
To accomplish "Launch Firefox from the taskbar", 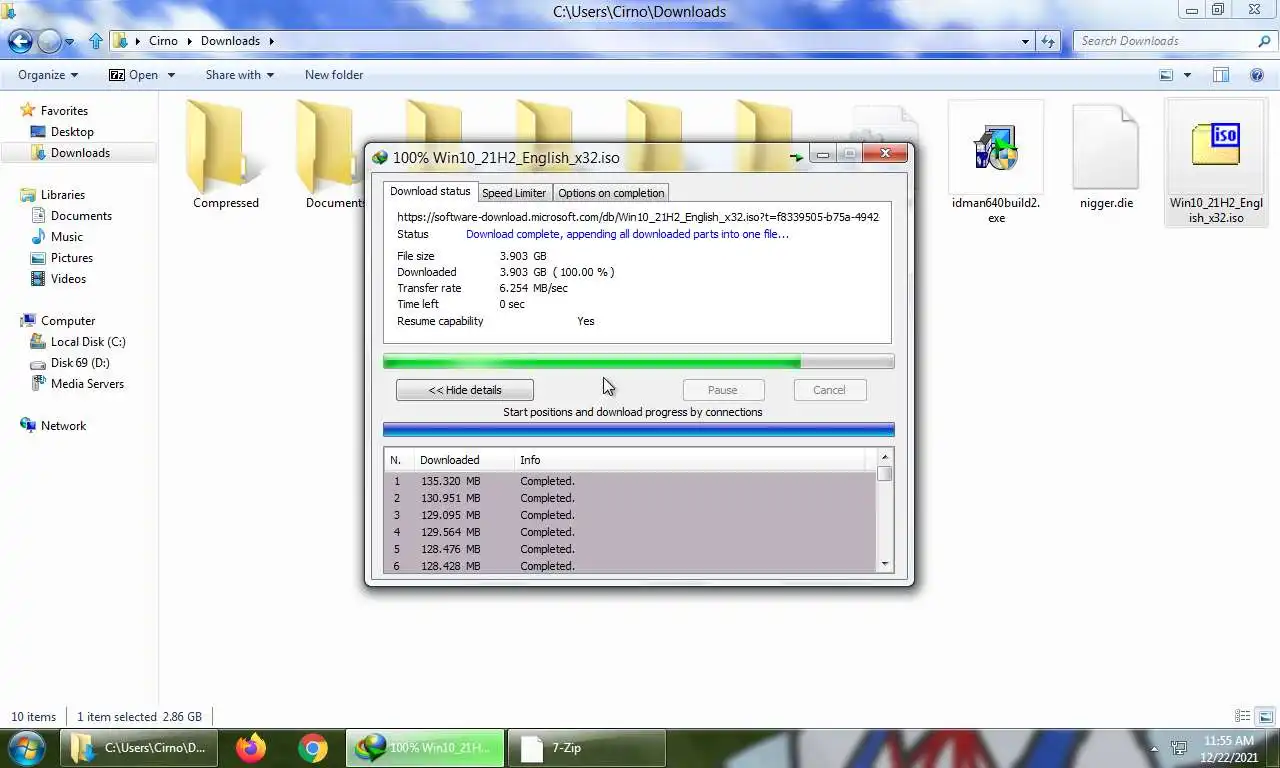I will click(251, 748).
